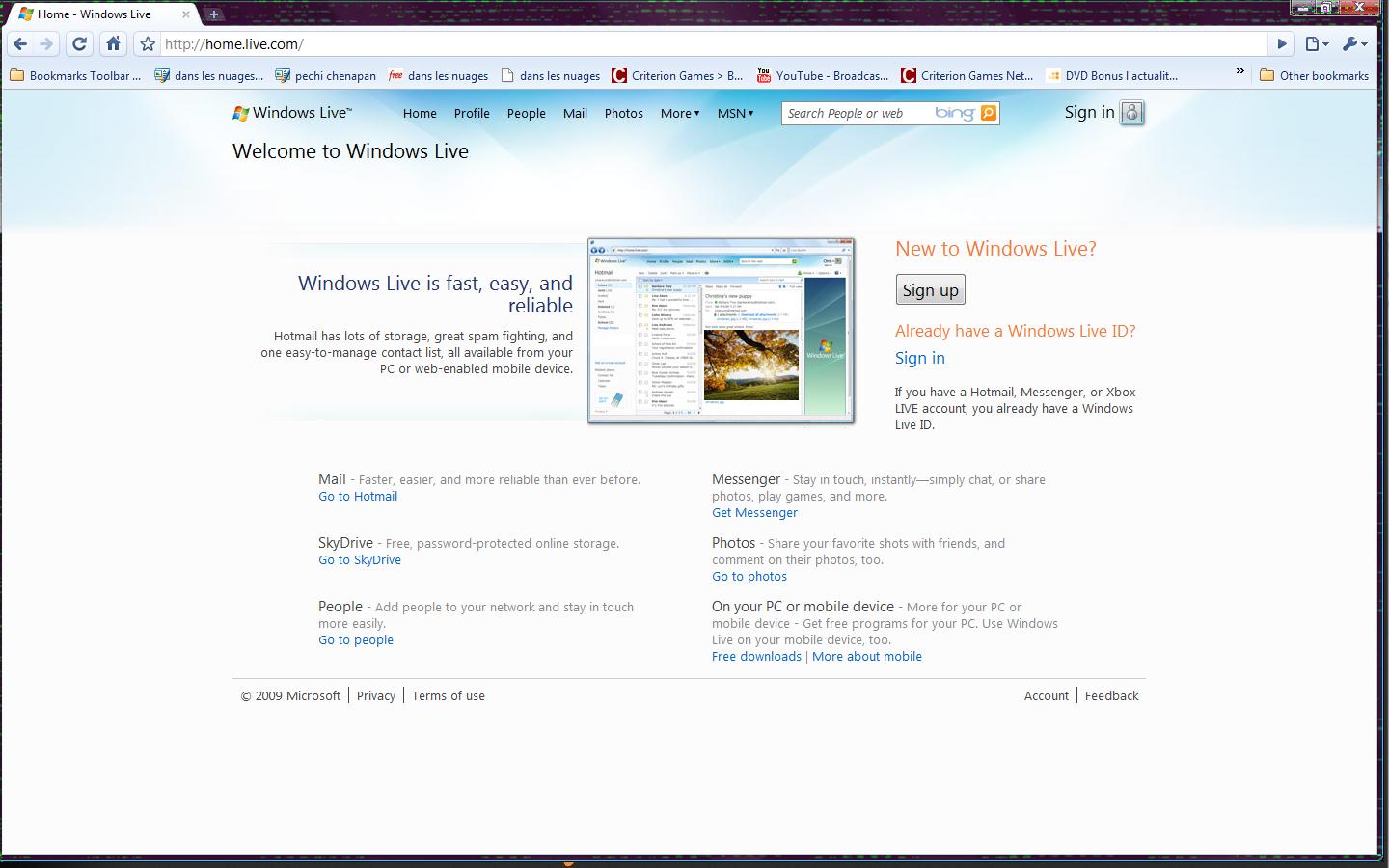1389x868 pixels.
Task: Click the sign-in avatar icon
Action: tap(1132, 113)
